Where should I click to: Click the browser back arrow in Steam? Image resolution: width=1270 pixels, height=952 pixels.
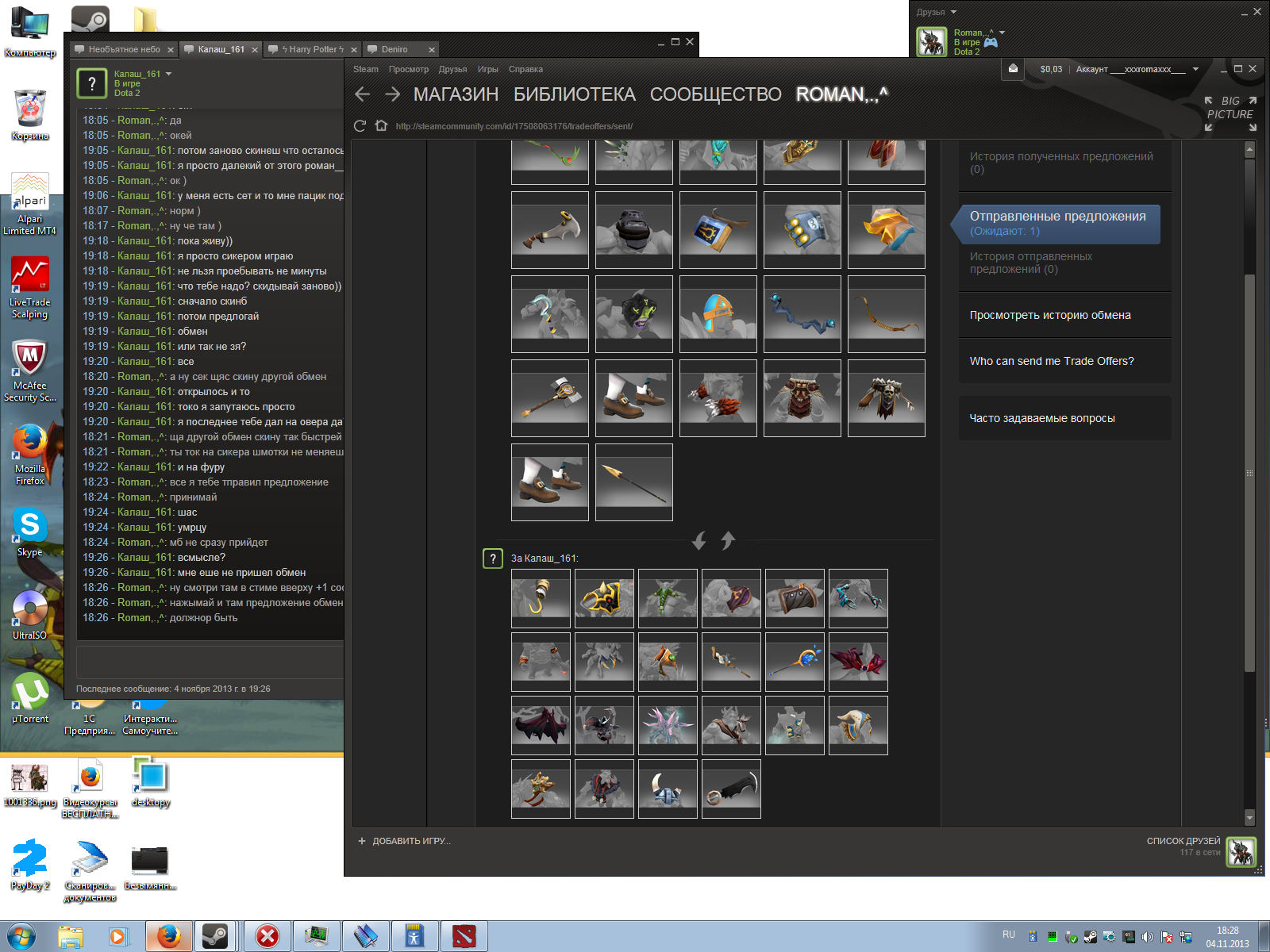pos(363,94)
